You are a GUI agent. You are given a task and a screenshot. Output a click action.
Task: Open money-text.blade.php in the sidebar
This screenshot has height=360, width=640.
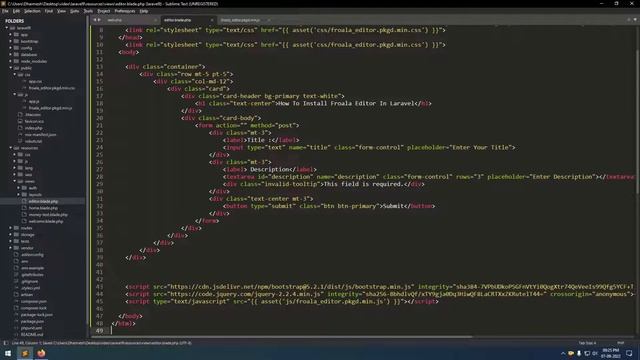coord(48,215)
